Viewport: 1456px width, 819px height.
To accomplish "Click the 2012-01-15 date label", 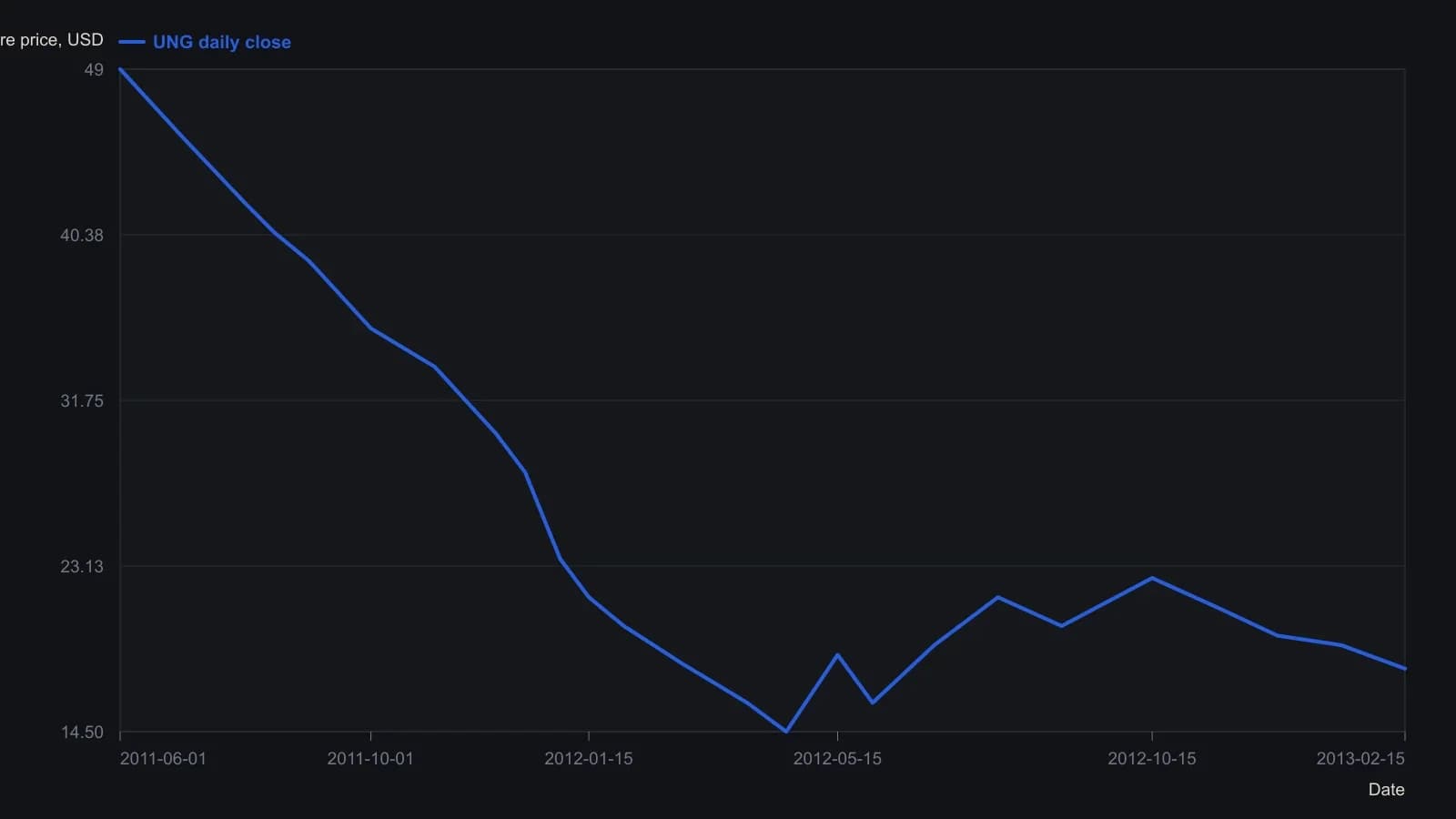I will pyautogui.click(x=589, y=759).
